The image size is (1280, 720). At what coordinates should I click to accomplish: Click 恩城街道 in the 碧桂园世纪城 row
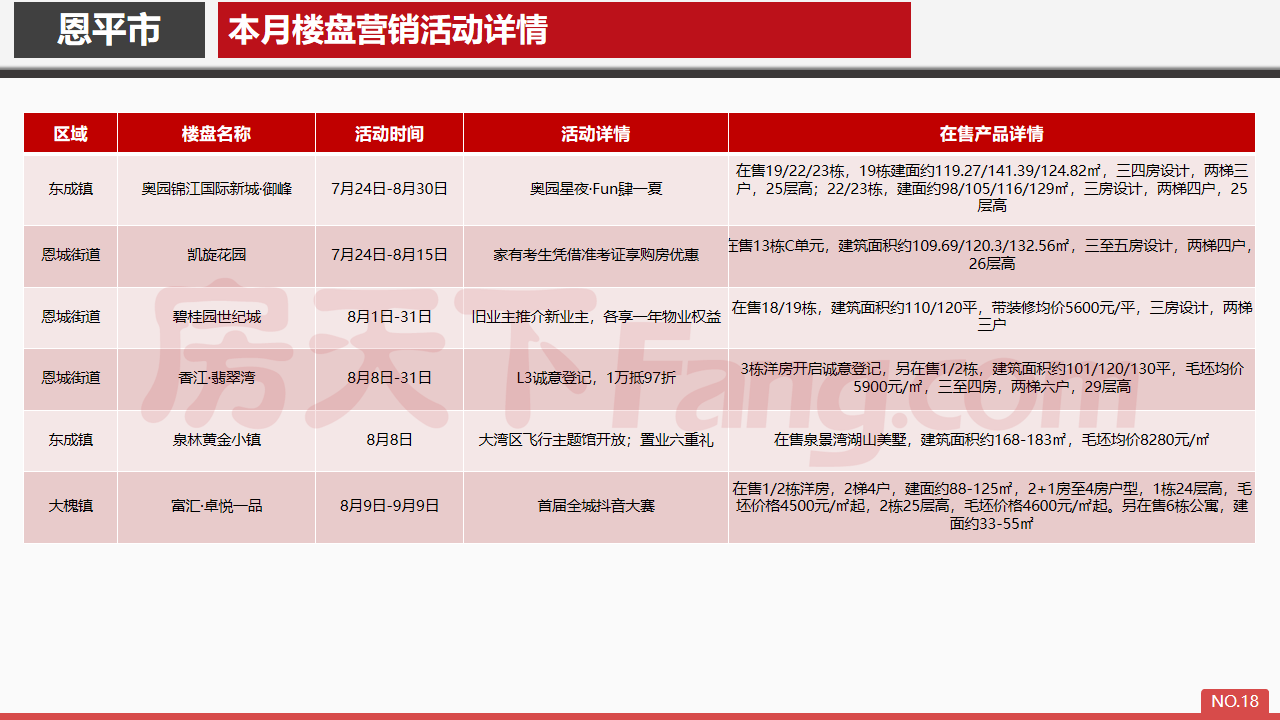(71, 317)
